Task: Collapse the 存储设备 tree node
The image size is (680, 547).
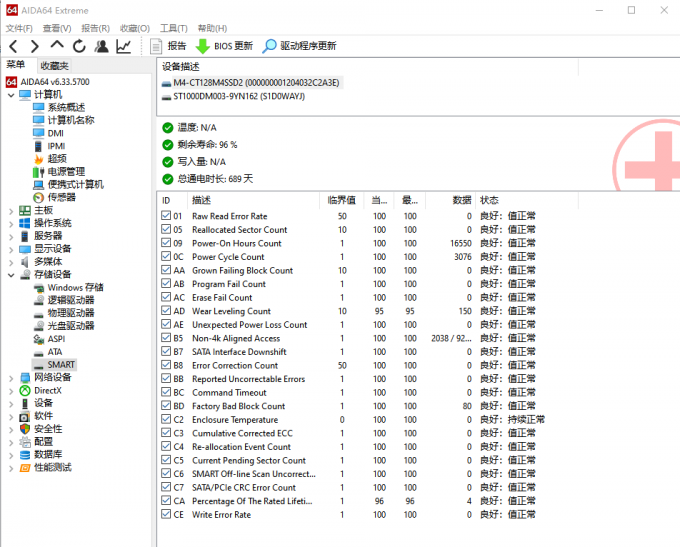Action: pos(10,274)
